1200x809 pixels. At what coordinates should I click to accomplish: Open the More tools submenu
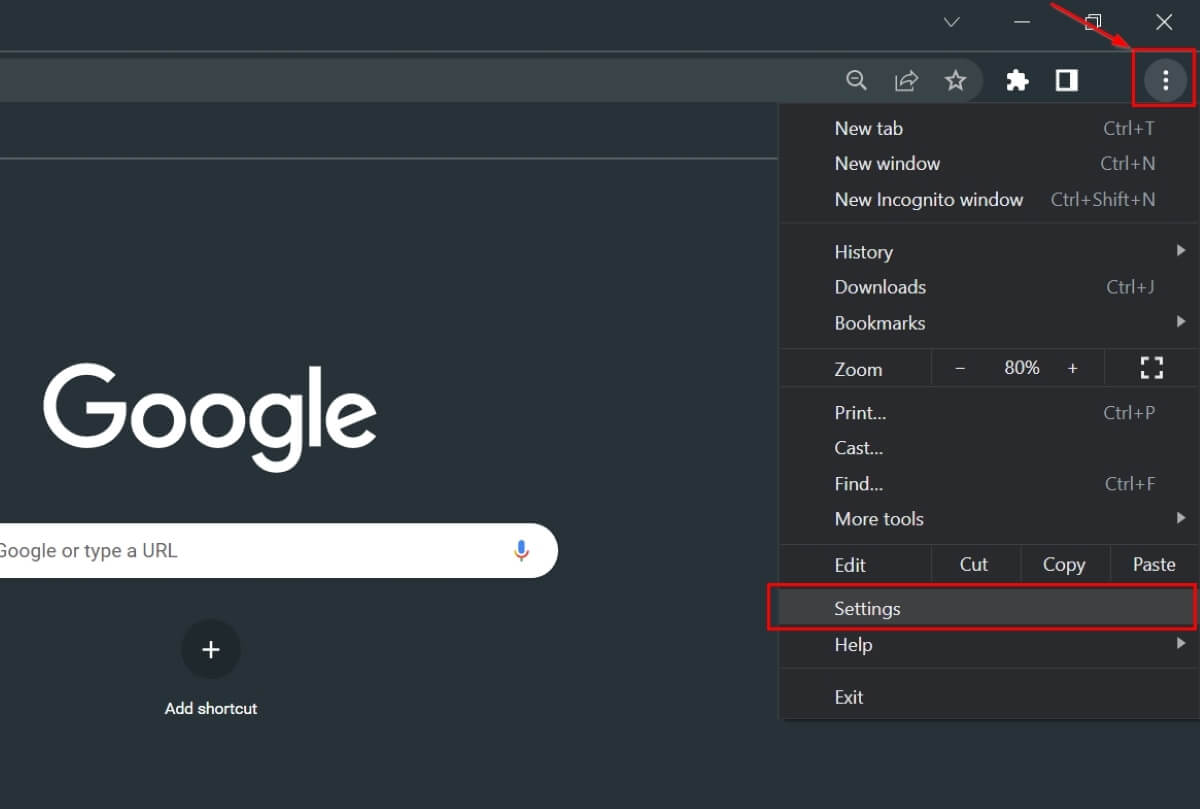(879, 518)
